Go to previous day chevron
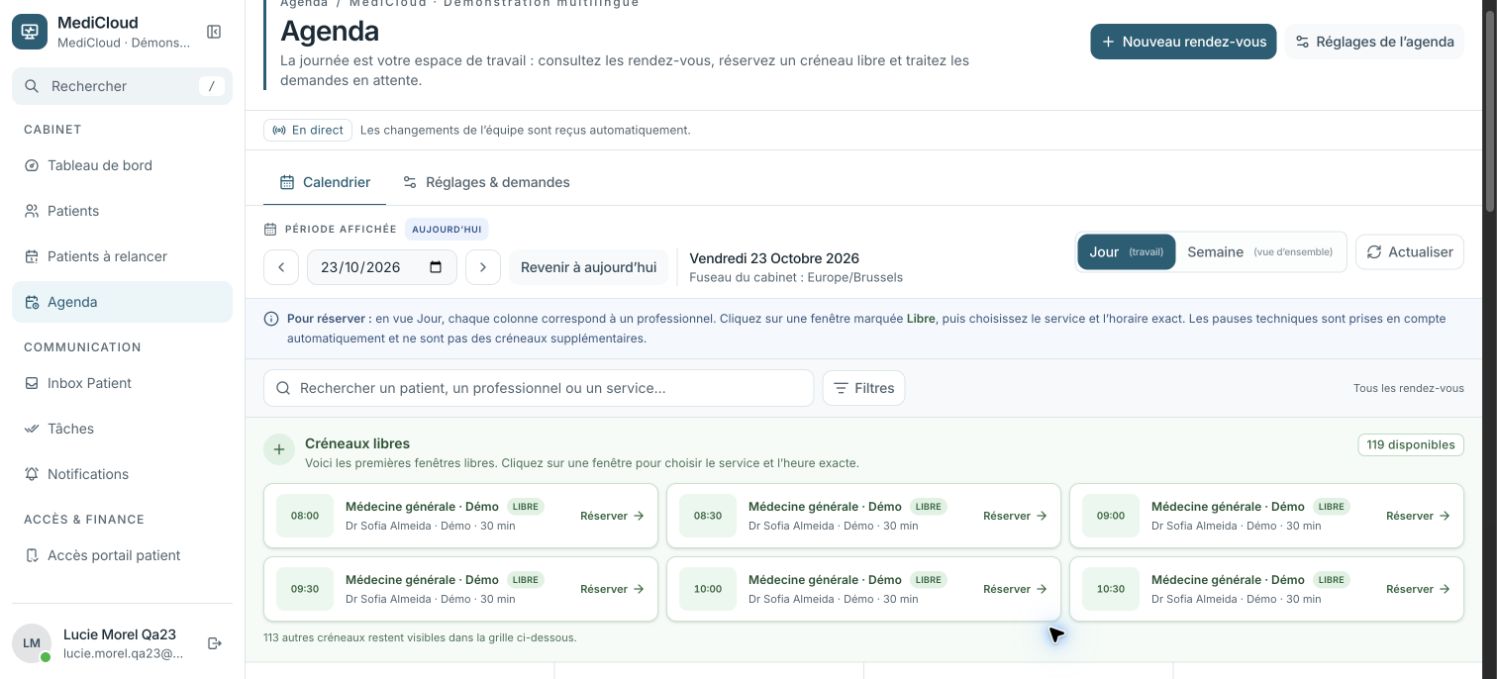 (x=281, y=267)
